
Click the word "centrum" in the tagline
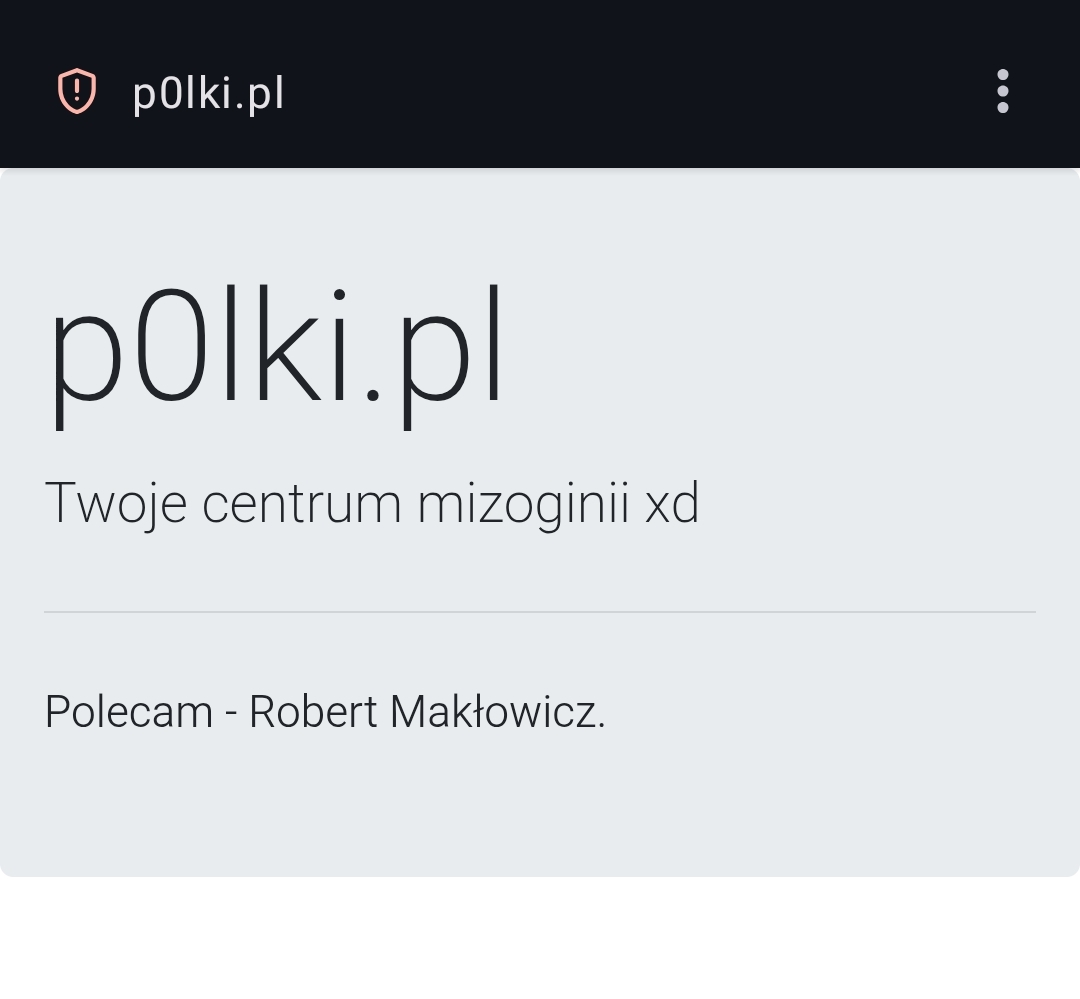[301, 503]
